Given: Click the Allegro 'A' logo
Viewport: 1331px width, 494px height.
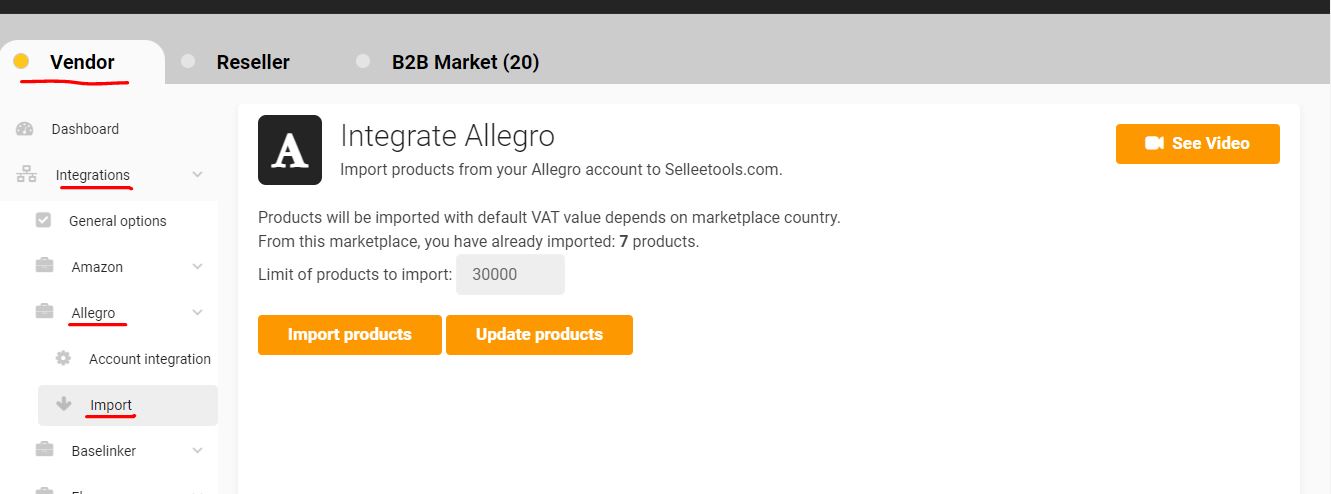Looking at the screenshot, I should (290, 150).
